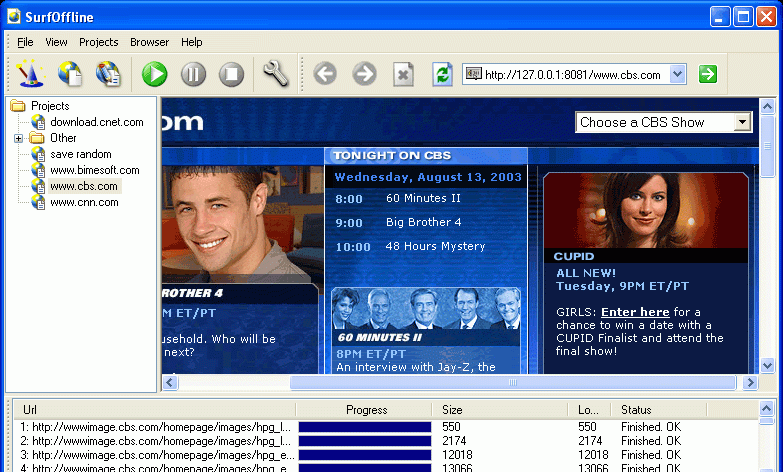Click 48 Hours Mystery schedule entry
The width and height of the screenshot is (783, 472).
(435, 246)
